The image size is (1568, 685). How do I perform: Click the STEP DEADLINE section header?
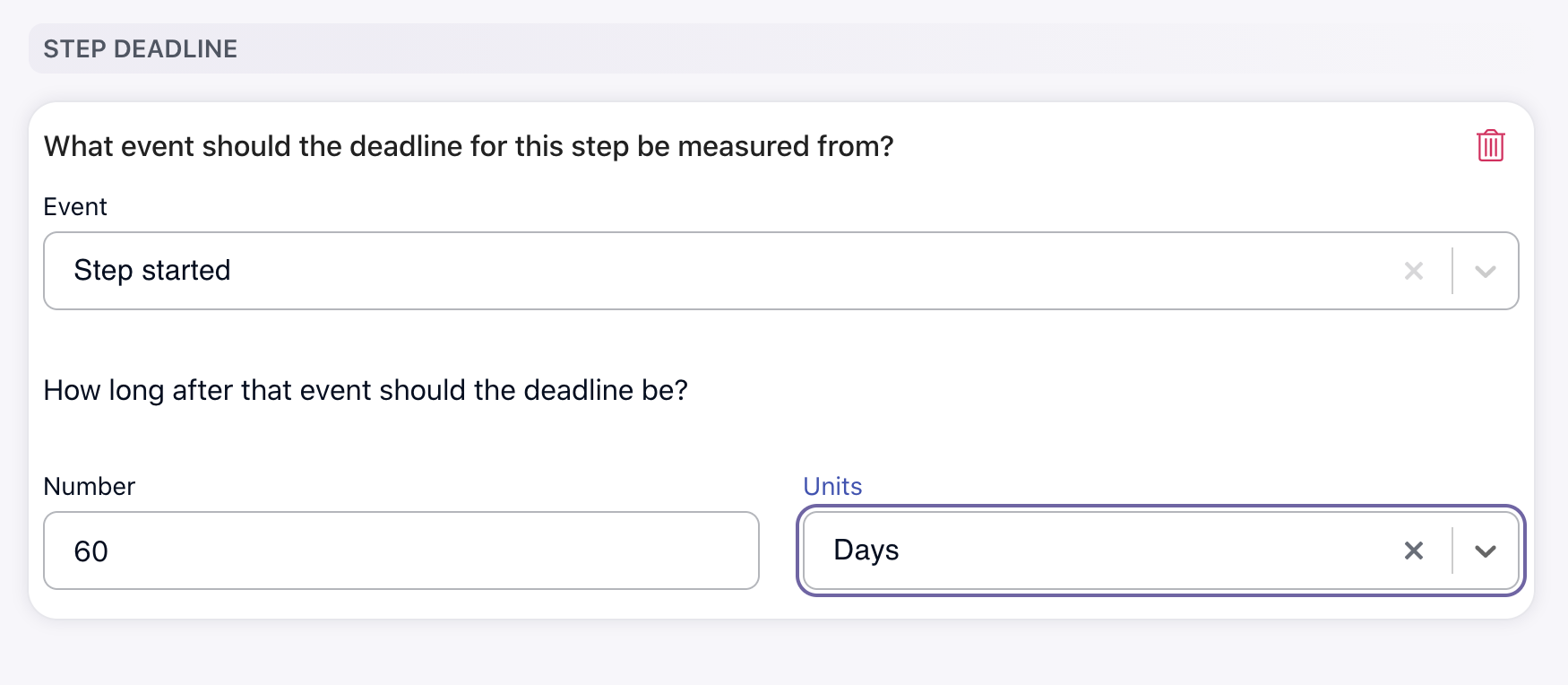click(141, 49)
